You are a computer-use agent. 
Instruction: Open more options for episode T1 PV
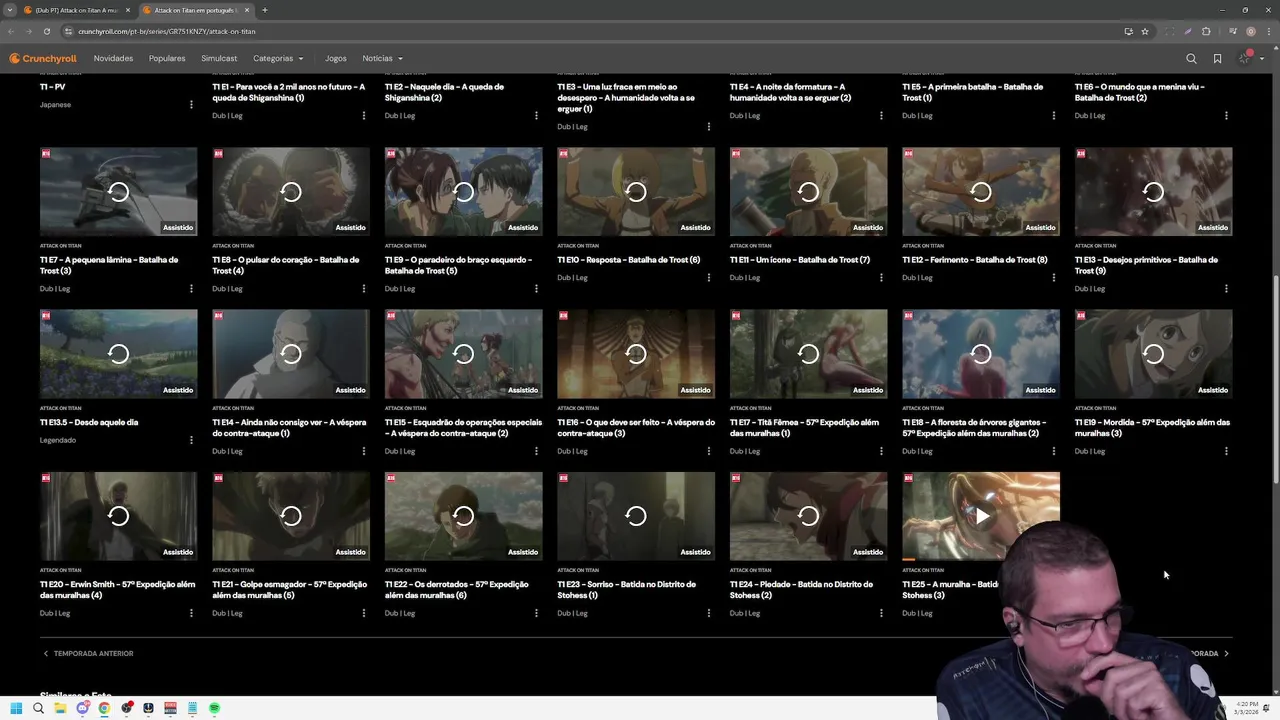pyautogui.click(x=191, y=104)
